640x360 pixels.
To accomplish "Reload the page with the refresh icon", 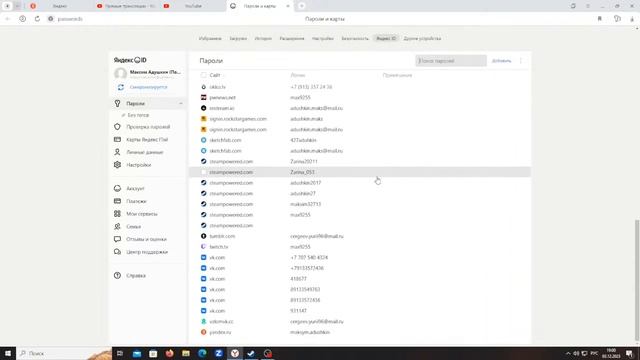I will click(x=37, y=19).
